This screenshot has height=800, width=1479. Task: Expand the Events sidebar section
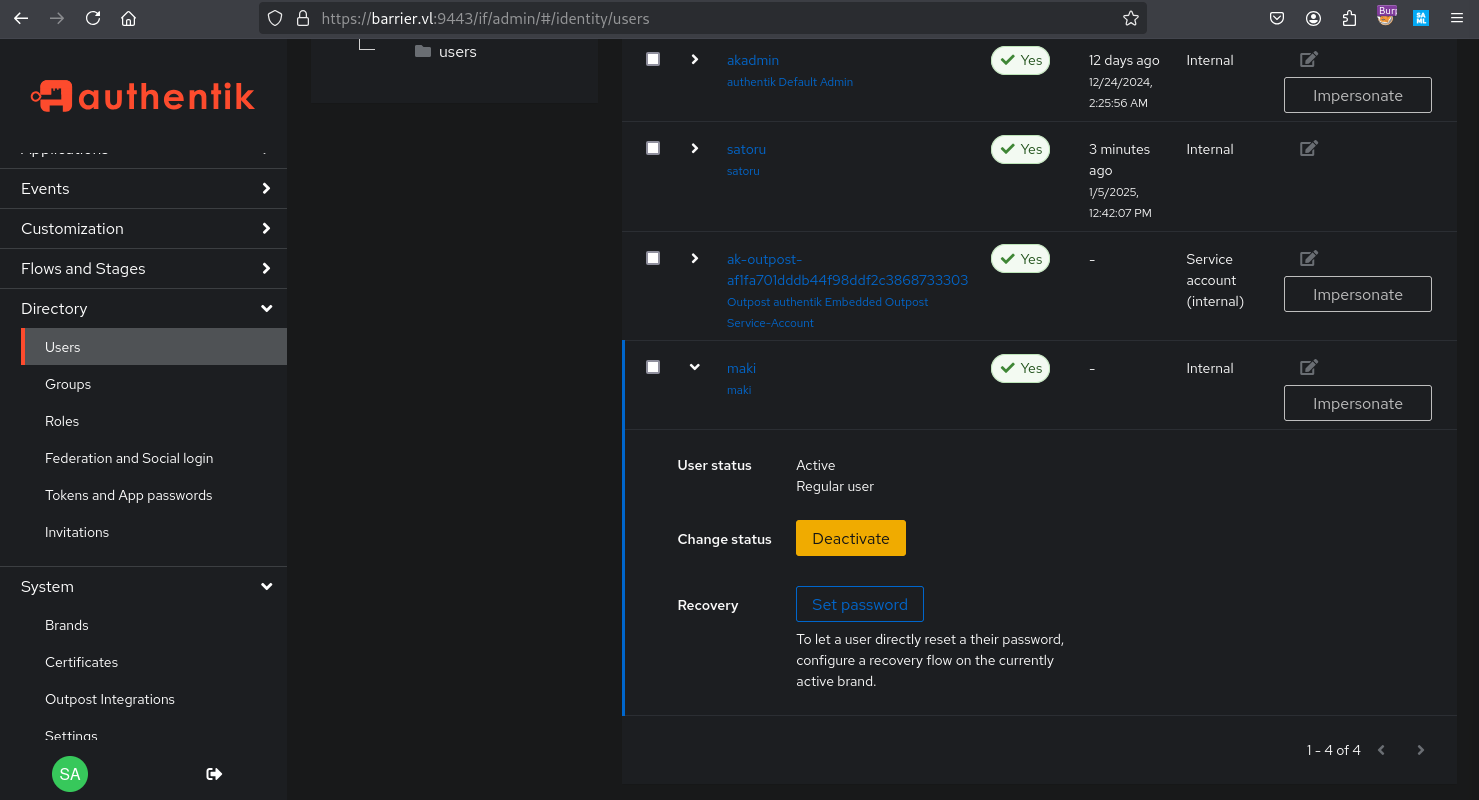click(143, 189)
